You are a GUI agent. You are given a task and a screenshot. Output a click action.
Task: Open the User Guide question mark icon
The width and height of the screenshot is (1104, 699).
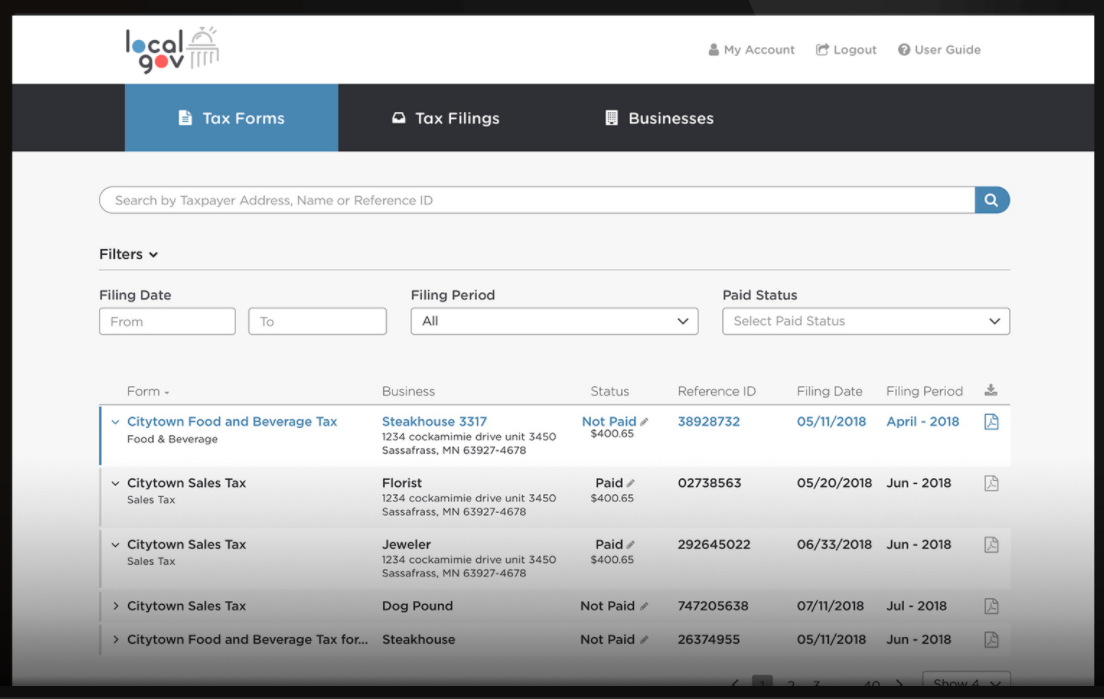tap(904, 49)
